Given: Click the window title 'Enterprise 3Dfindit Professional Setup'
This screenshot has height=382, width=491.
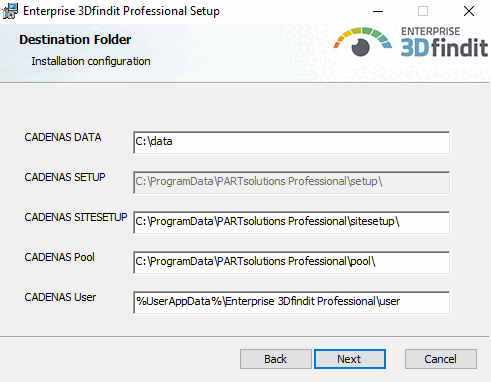Looking at the screenshot, I should (121, 11).
